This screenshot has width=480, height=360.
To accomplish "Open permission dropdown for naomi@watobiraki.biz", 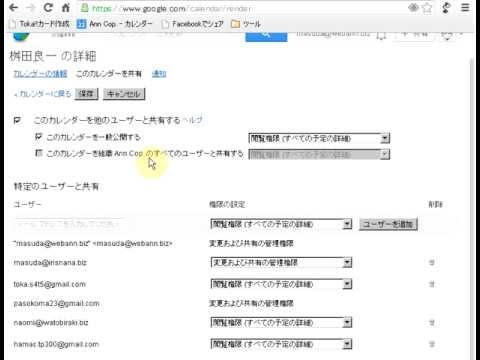I will point(281,323).
